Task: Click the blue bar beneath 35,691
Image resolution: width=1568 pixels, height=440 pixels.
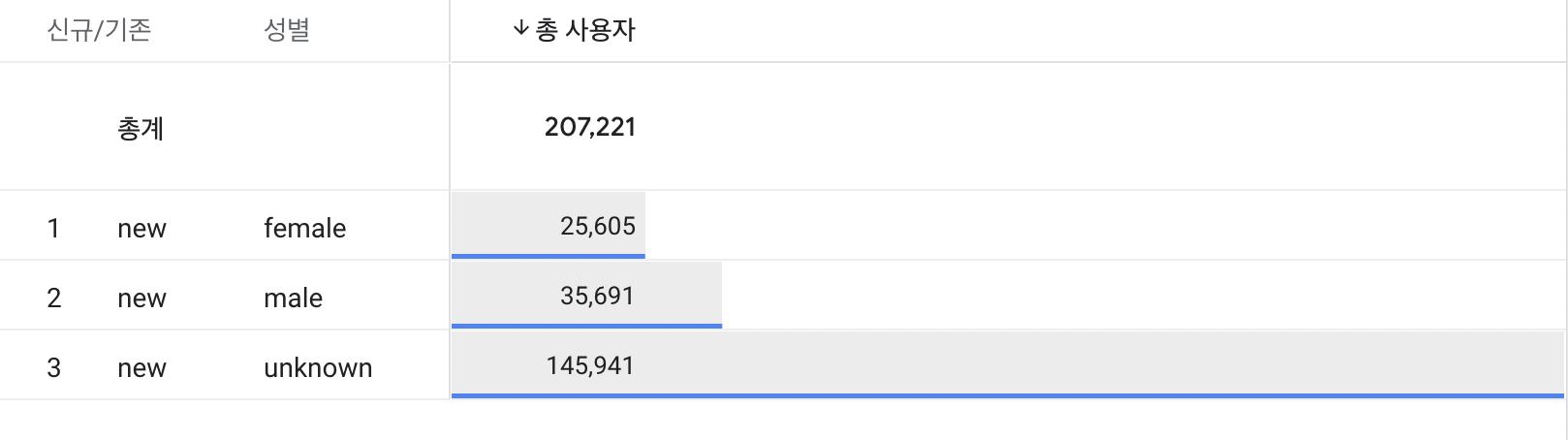Action: 586,326
